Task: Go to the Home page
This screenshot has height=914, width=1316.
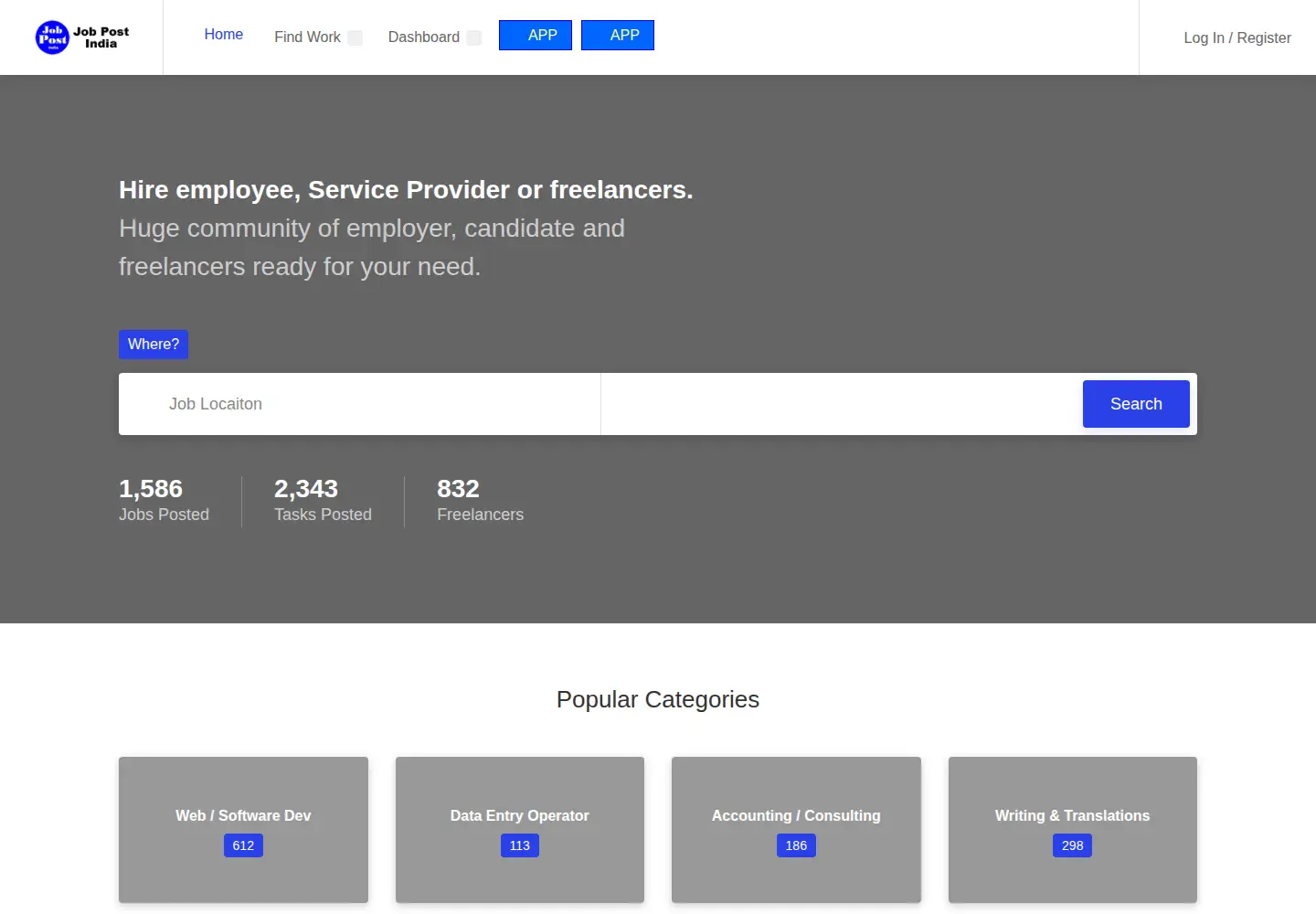Action: point(223,35)
